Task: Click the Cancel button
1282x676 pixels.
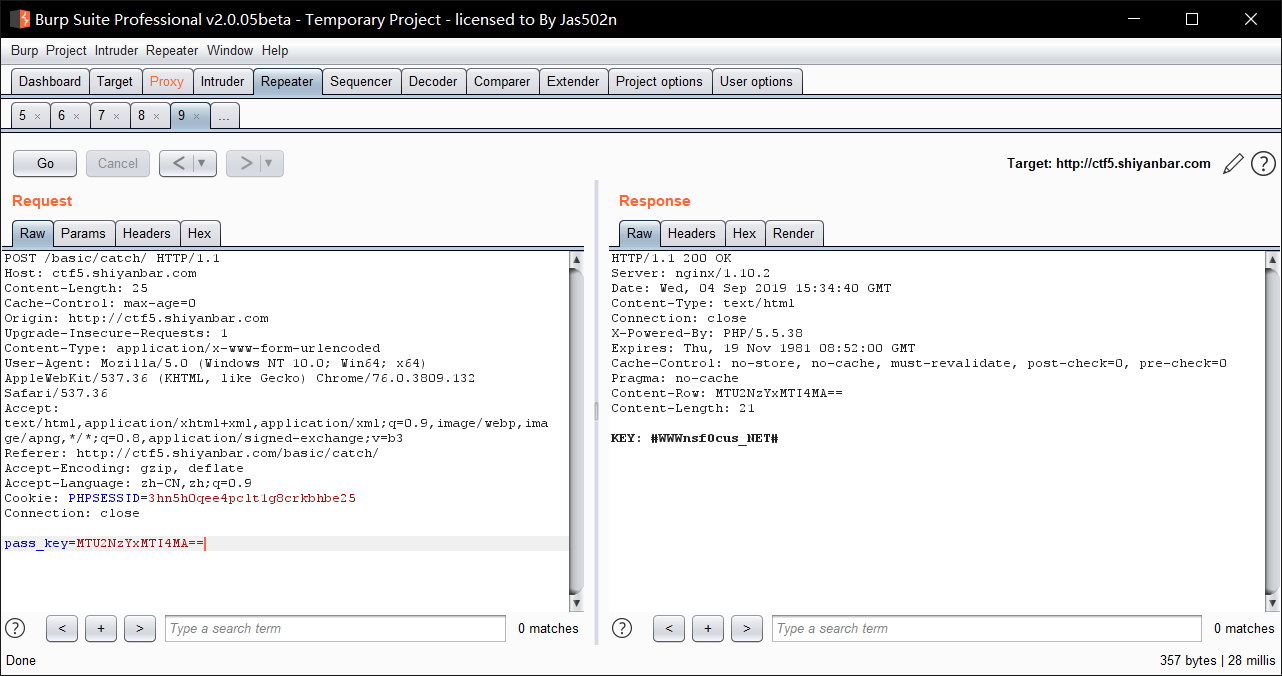Action: [x=118, y=163]
